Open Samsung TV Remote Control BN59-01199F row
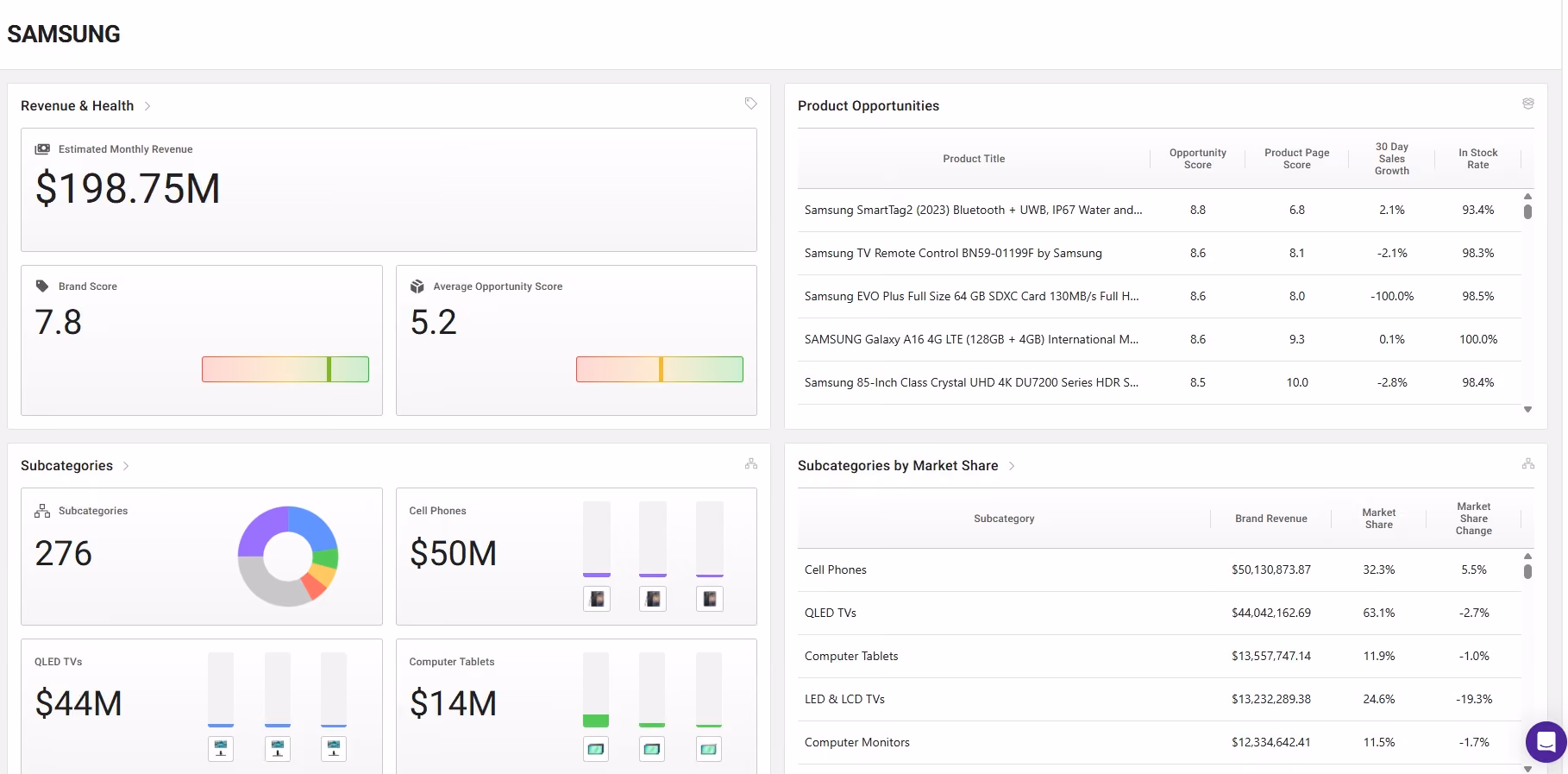 click(x=1159, y=253)
